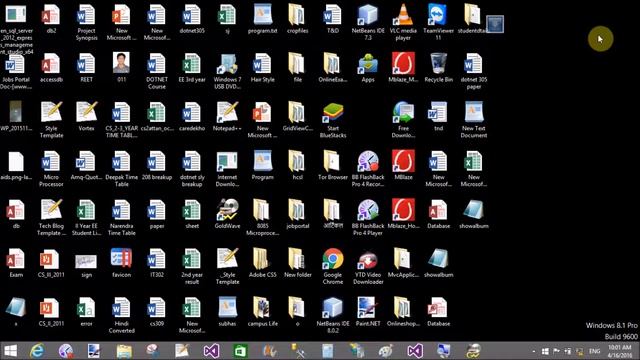Select the MvcApplic... folder
The image size is (640, 360).
pyautogui.click(x=403, y=263)
